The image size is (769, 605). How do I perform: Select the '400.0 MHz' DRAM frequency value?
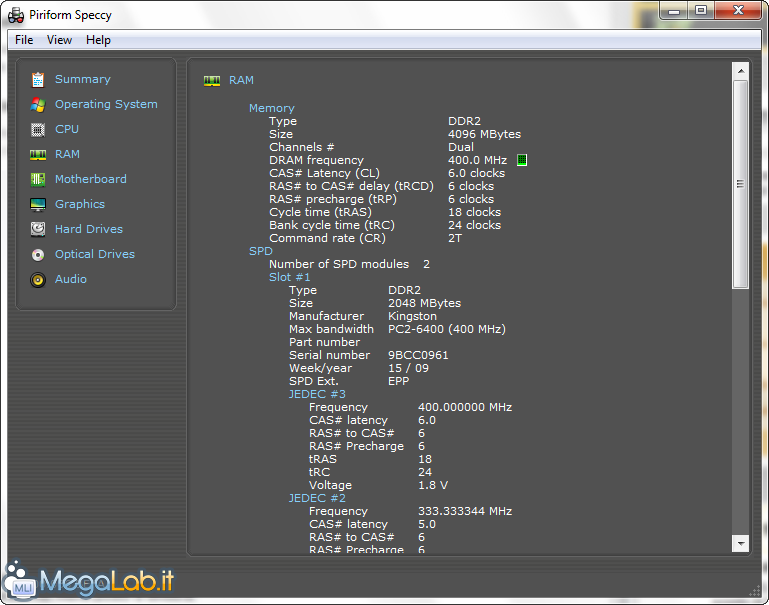point(477,160)
